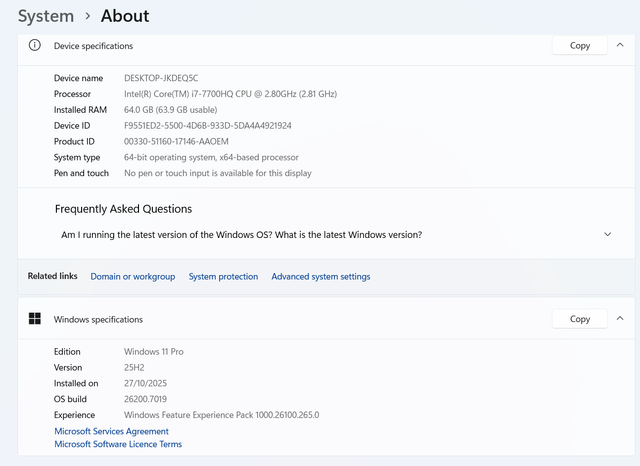Screen dimensions: 640x466
Task: Copy the Device specifications
Action: point(579,46)
